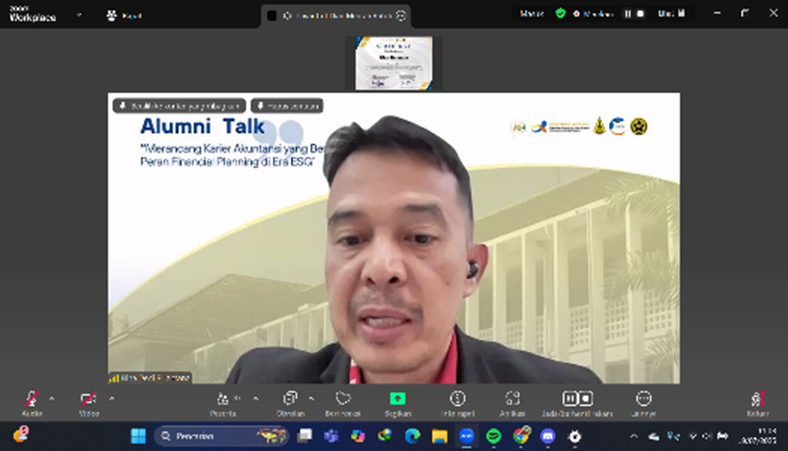Viewport: 788px width, 451px height.
Task: Open Microsoft Edge from the taskbar
Action: click(412, 436)
